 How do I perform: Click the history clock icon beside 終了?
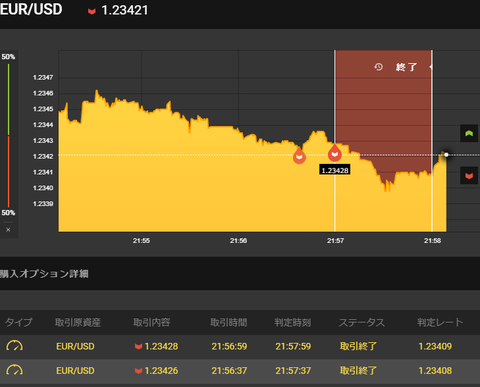(x=378, y=67)
